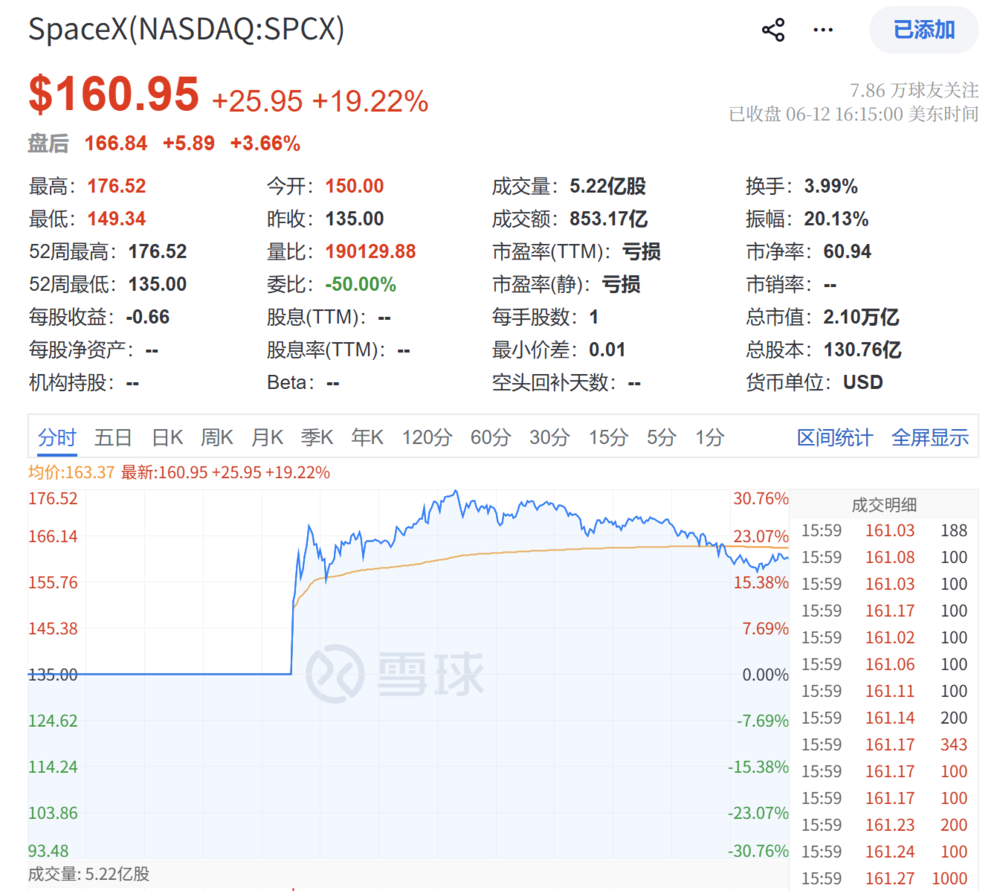The image size is (1000, 891).
Task: Select the 120分 chart interval
Action: point(427,438)
